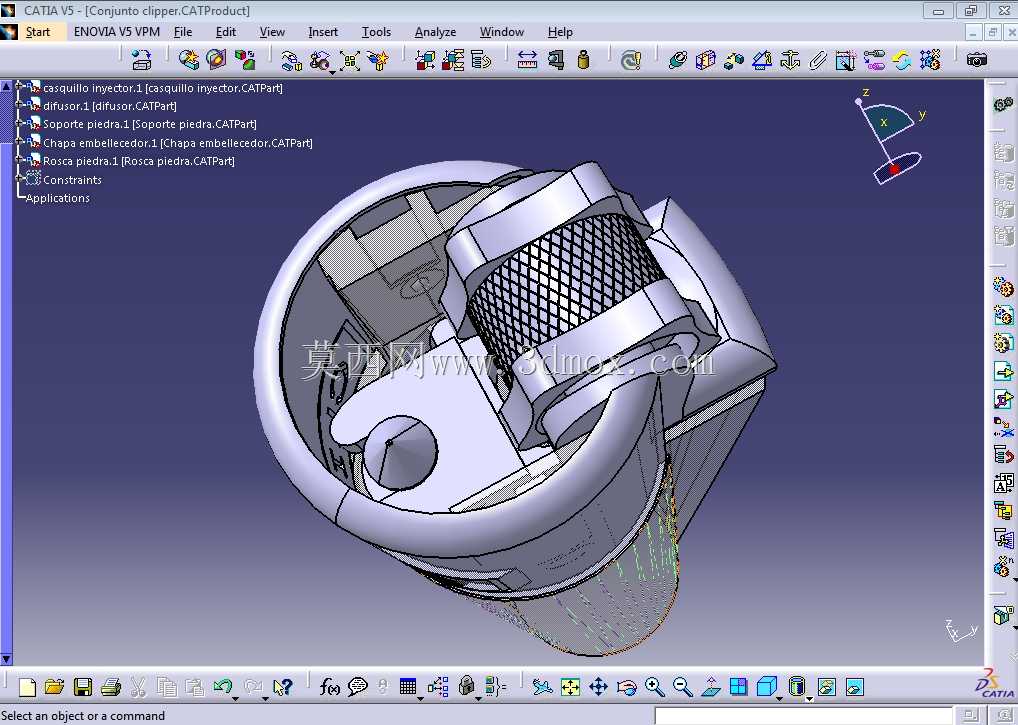This screenshot has height=725, width=1018.
Task: Click the Shading view mode cylinder icon
Action: point(797,687)
